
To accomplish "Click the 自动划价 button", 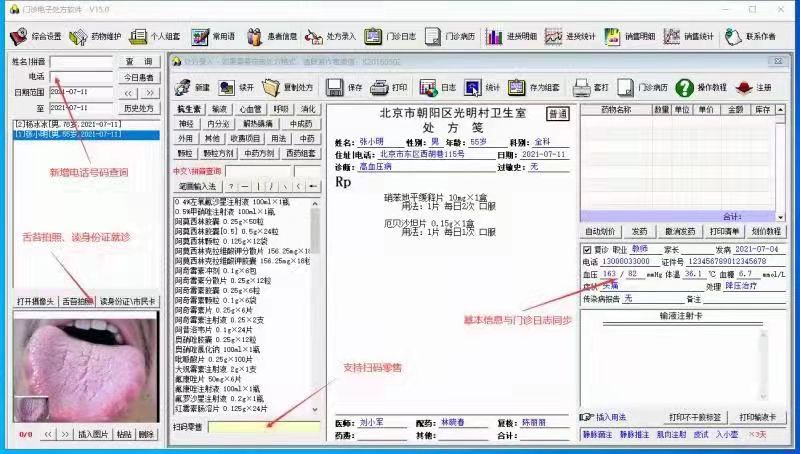I will pos(600,231).
